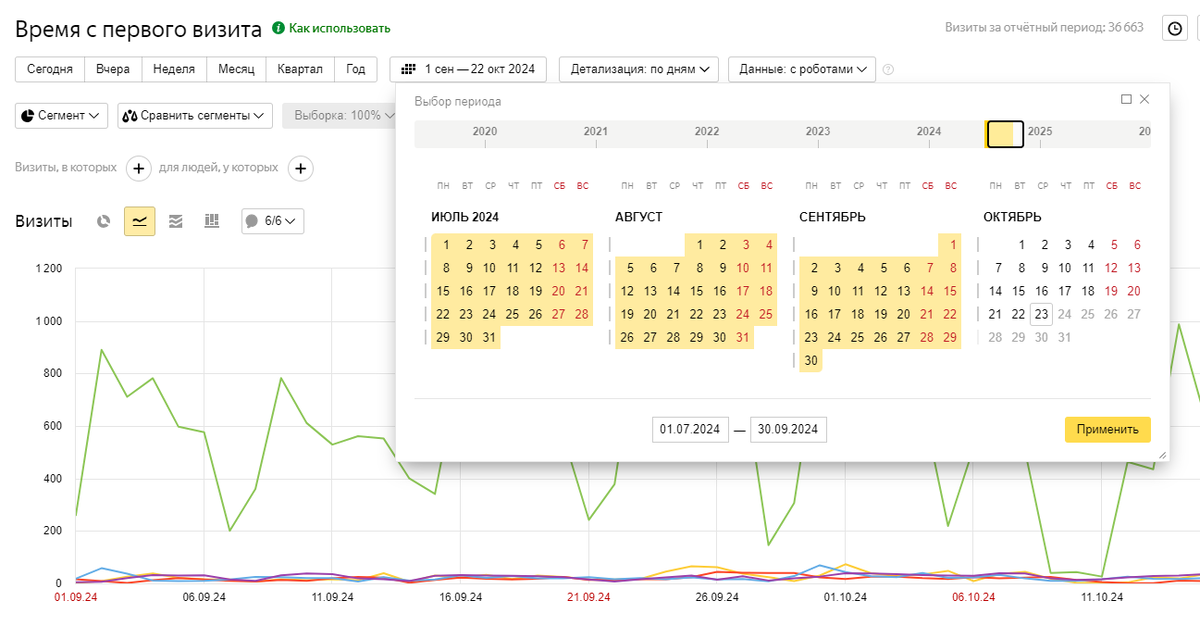The width and height of the screenshot is (1200, 626).
Task: Expand 'Детализация: по дням' dropdown
Action: (x=639, y=69)
